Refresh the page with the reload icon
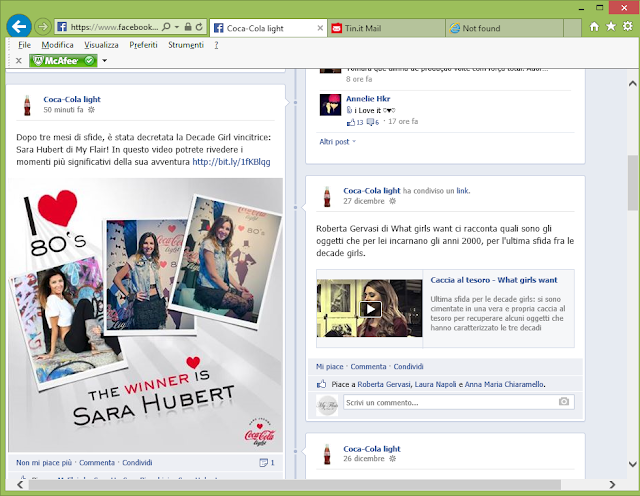Screen dimensions: 640x496 coord(199,27)
